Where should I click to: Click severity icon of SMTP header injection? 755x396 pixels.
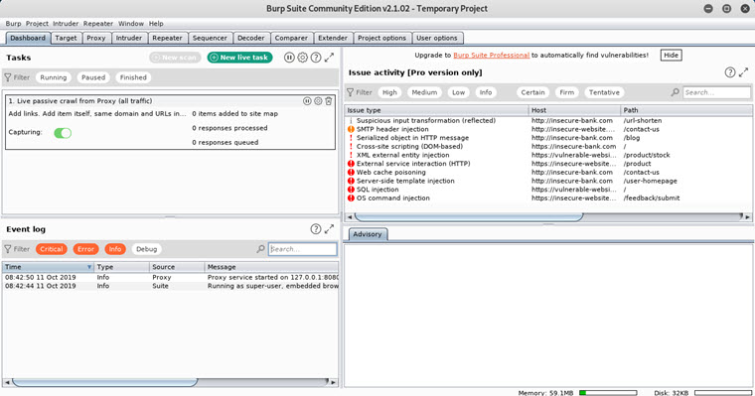[x=351, y=129]
